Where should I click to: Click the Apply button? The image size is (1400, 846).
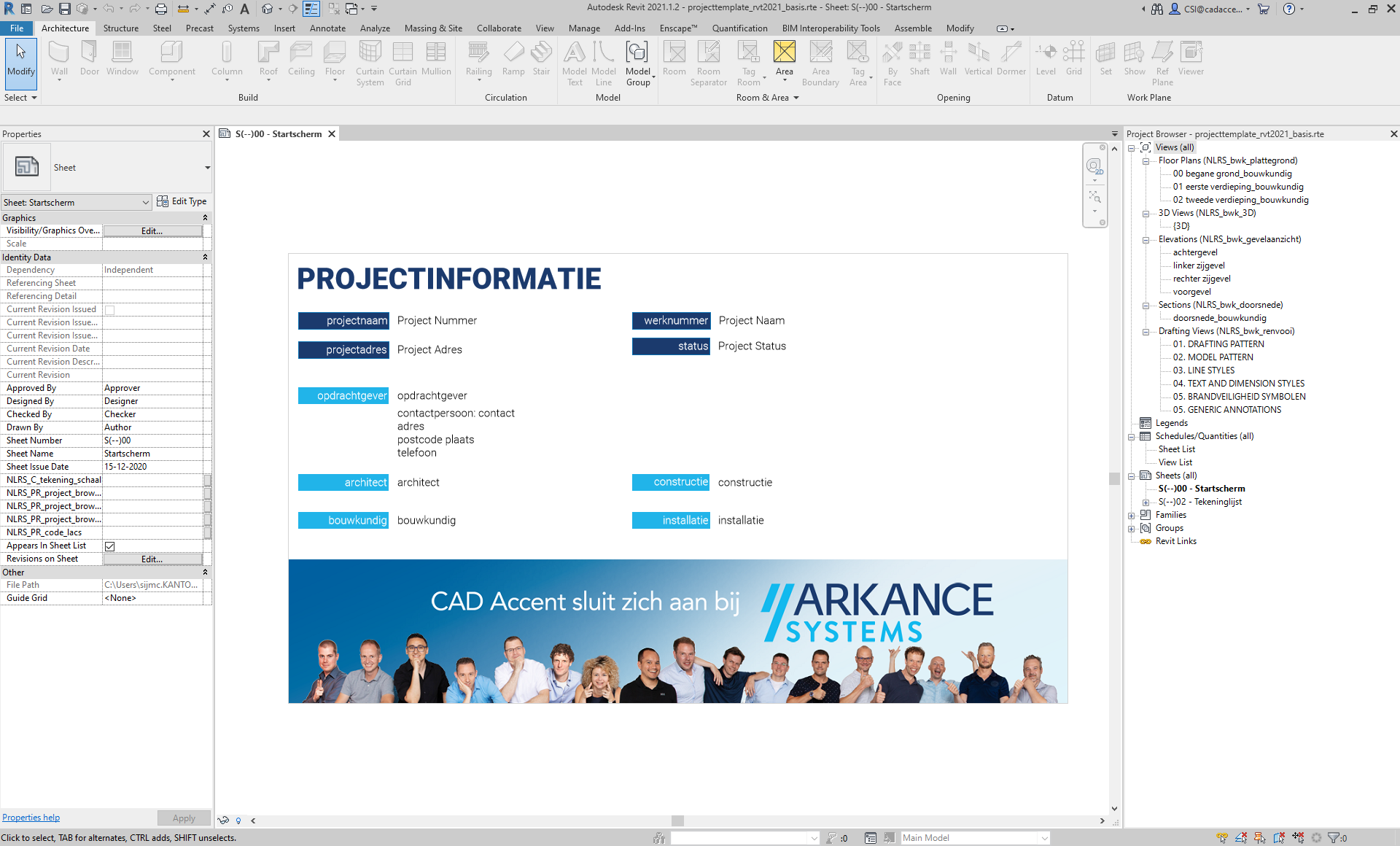pyautogui.click(x=184, y=818)
